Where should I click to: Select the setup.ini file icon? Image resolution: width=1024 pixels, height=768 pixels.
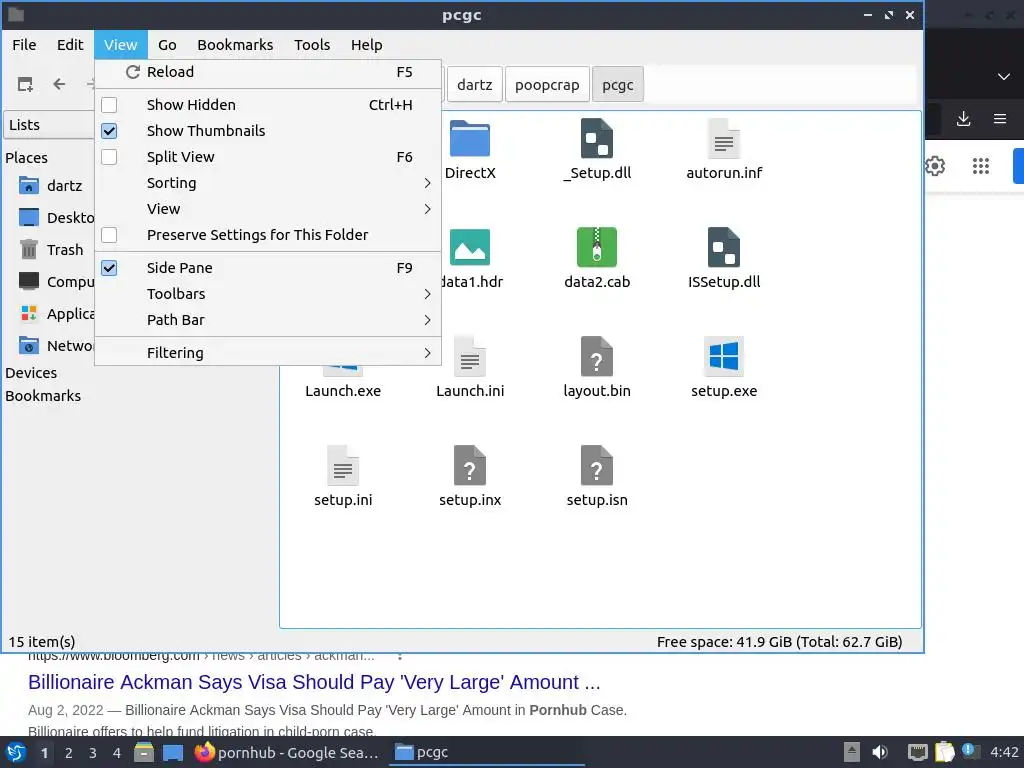343,466
